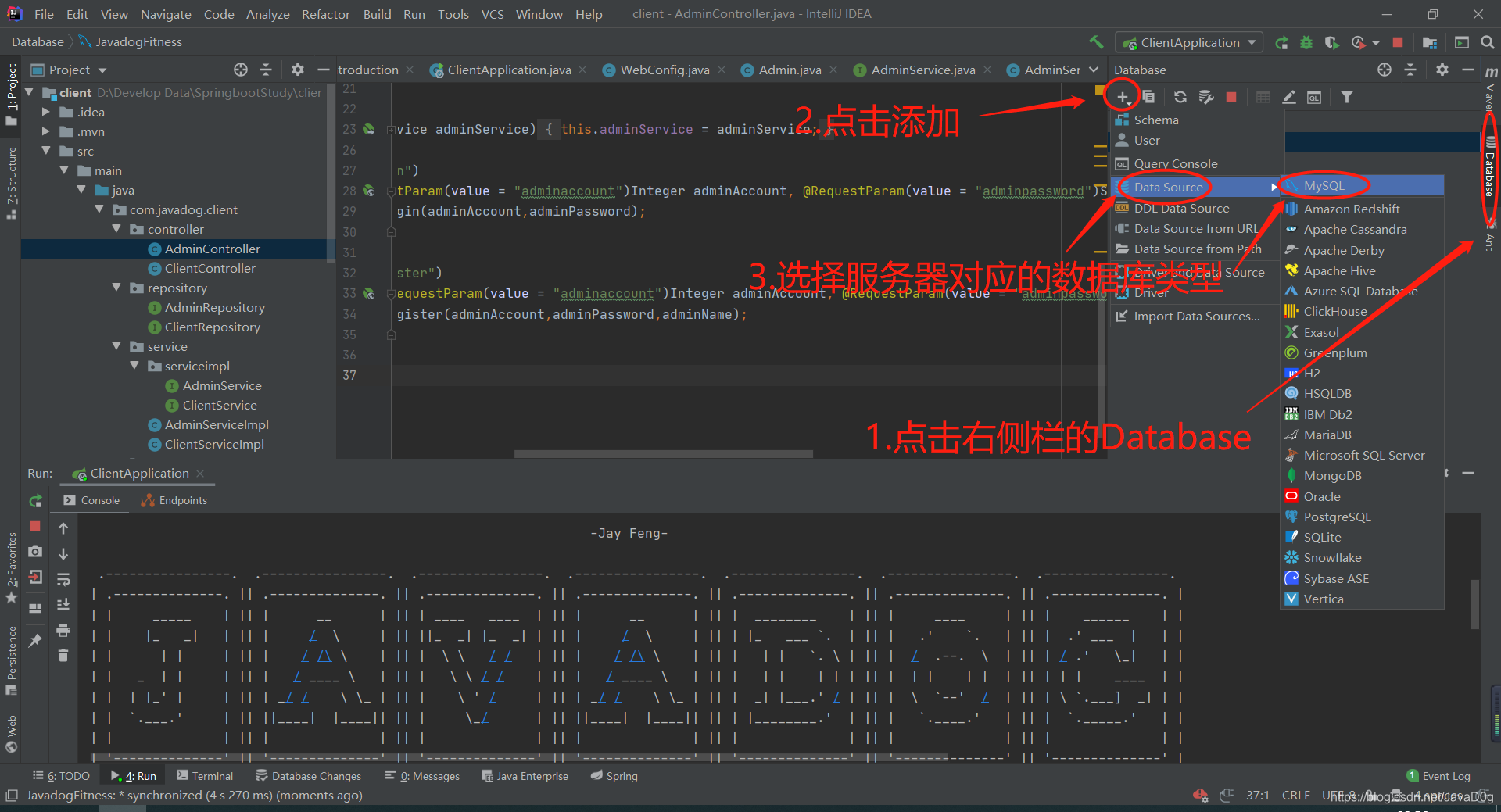Collapse the src folder
Screen dimensions: 1501x812
pyautogui.click(x=46, y=151)
